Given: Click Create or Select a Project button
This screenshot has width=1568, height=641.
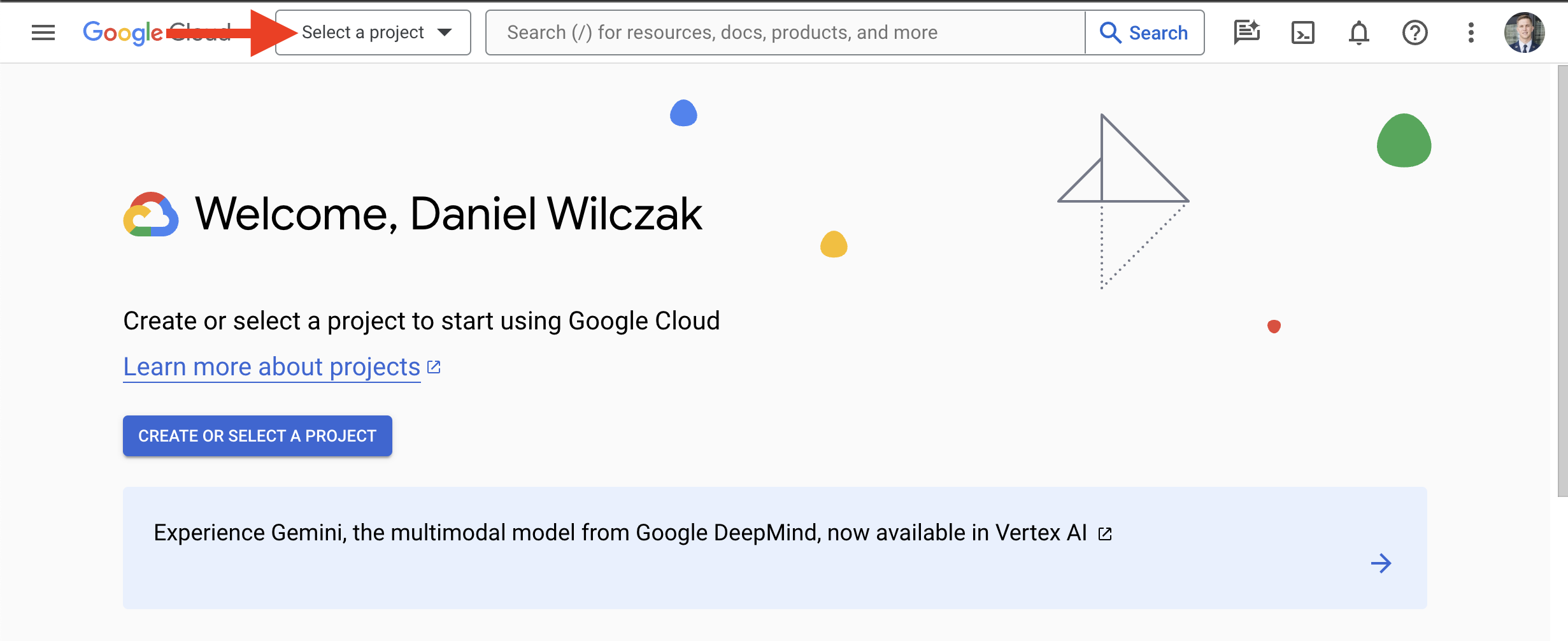Looking at the screenshot, I should click(x=257, y=436).
